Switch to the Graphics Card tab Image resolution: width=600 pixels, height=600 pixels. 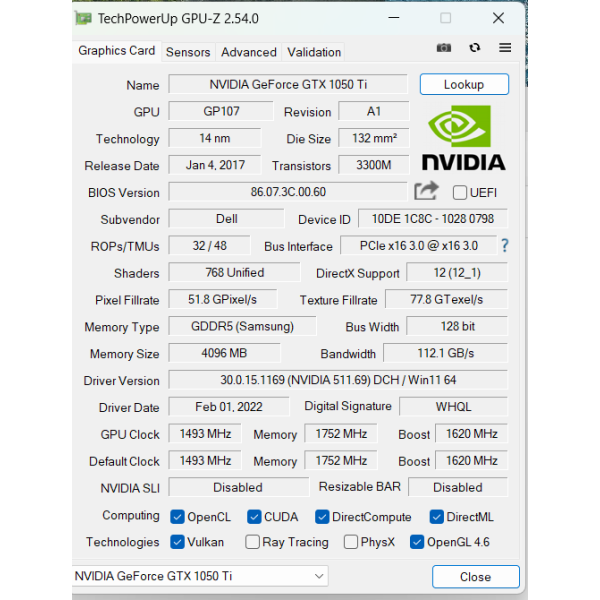(x=116, y=51)
